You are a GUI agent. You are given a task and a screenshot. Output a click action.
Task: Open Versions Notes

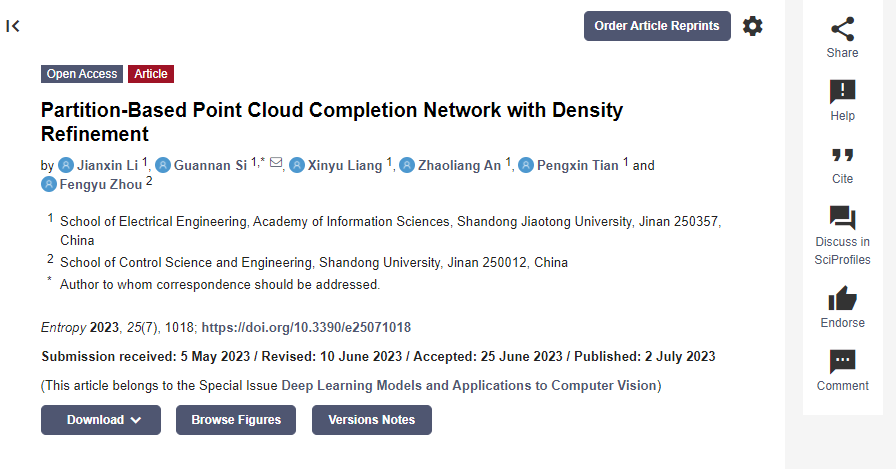(371, 420)
